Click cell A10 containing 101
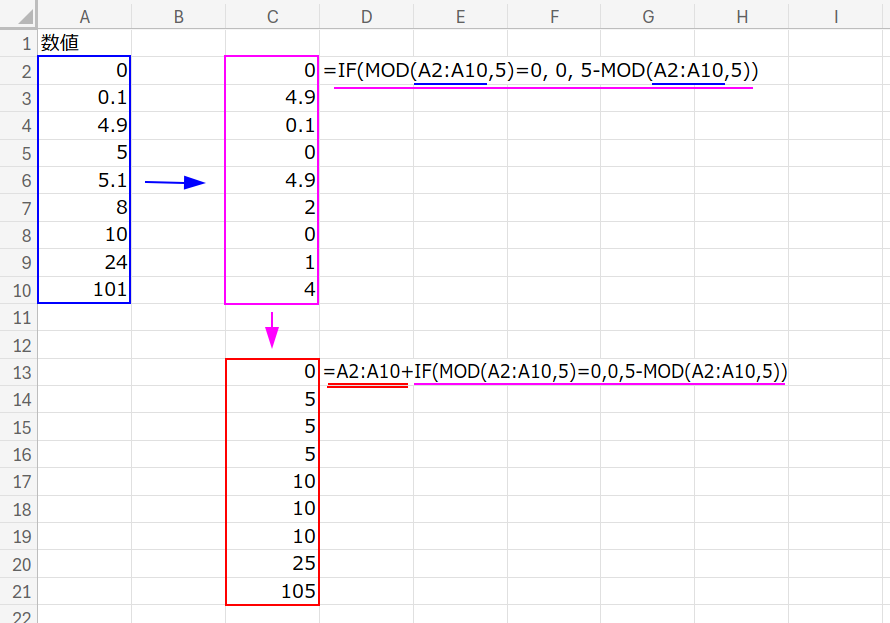The height and width of the screenshot is (623, 890). (x=84, y=290)
